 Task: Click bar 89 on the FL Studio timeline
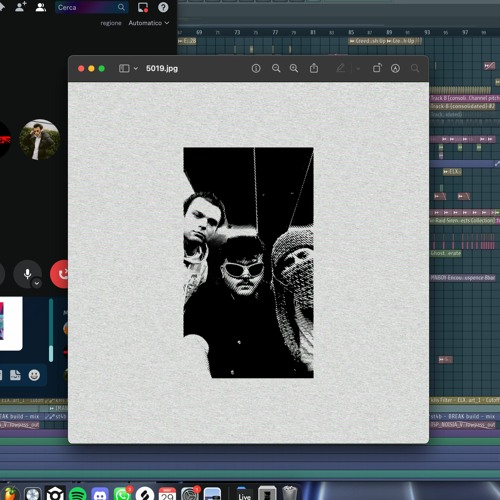pos(389,32)
